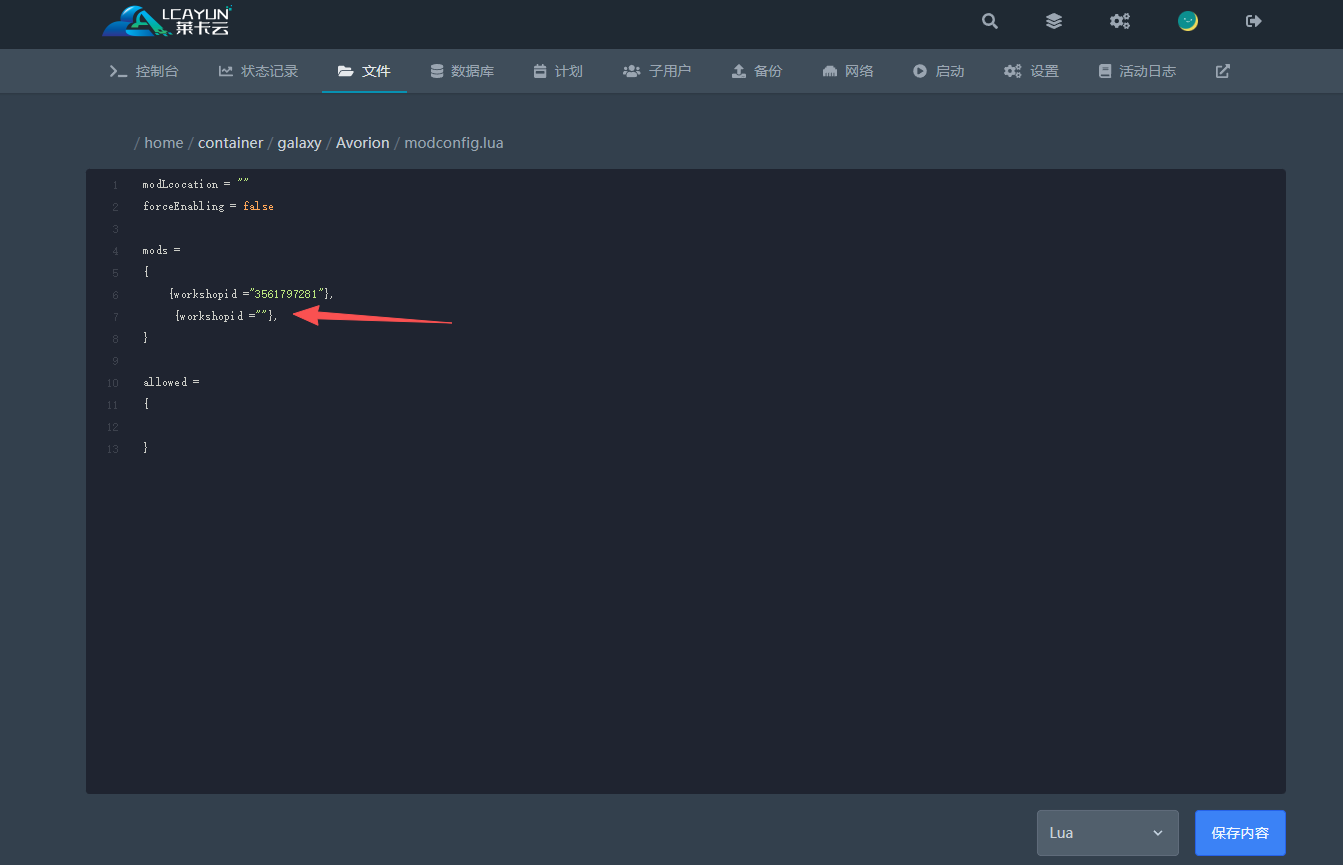This screenshot has width=1343, height=865.
Task: Navigate to container in breadcrumb
Action: (230, 143)
